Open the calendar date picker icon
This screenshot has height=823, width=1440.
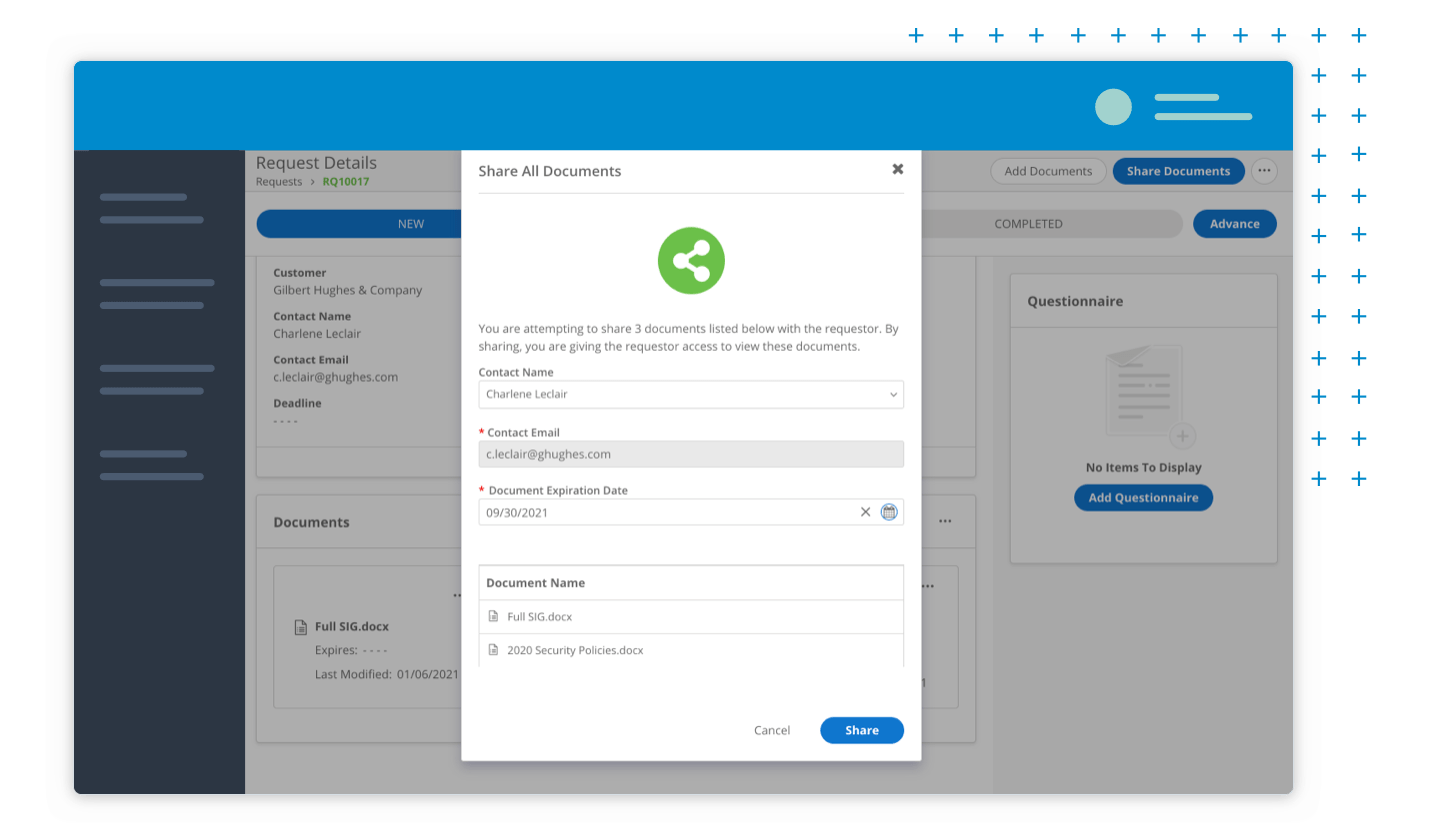click(889, 512)
